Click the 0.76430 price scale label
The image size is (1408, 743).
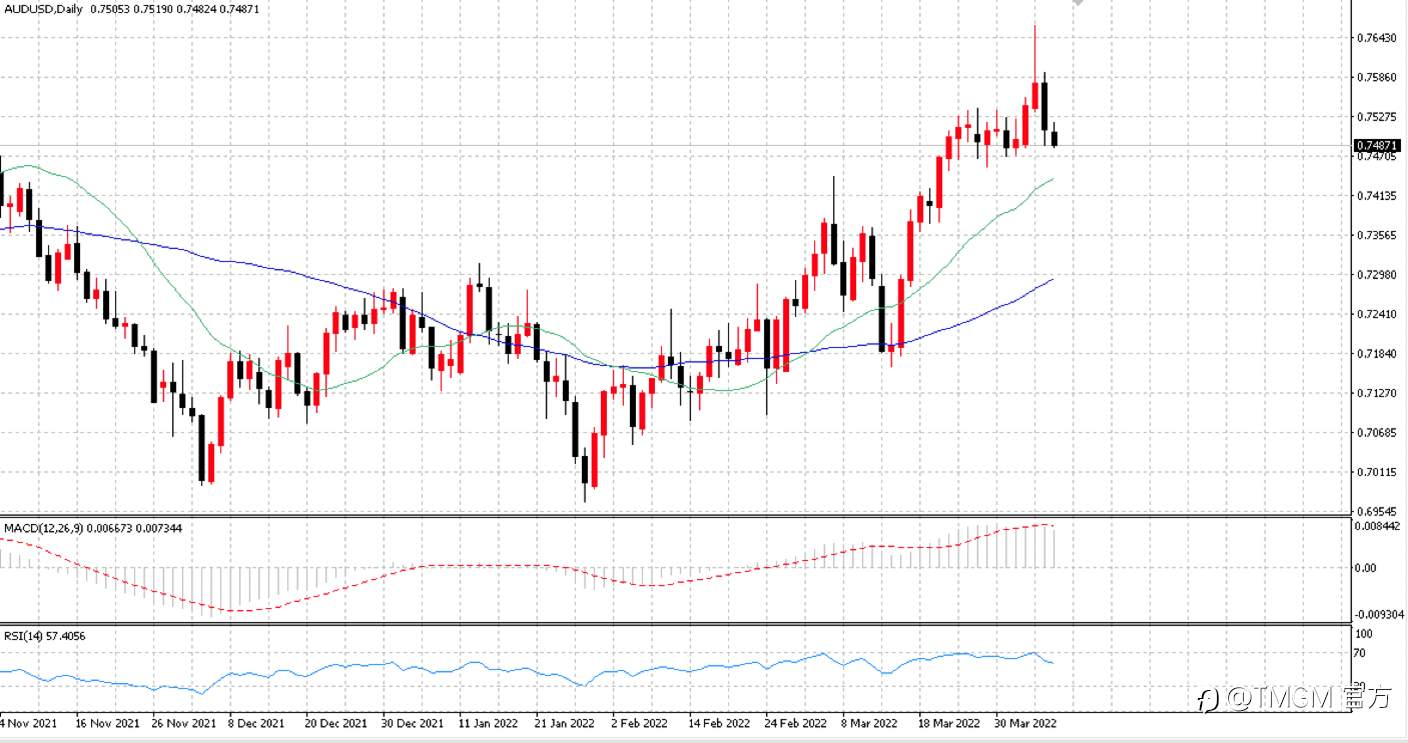[x=1377, y=38]
